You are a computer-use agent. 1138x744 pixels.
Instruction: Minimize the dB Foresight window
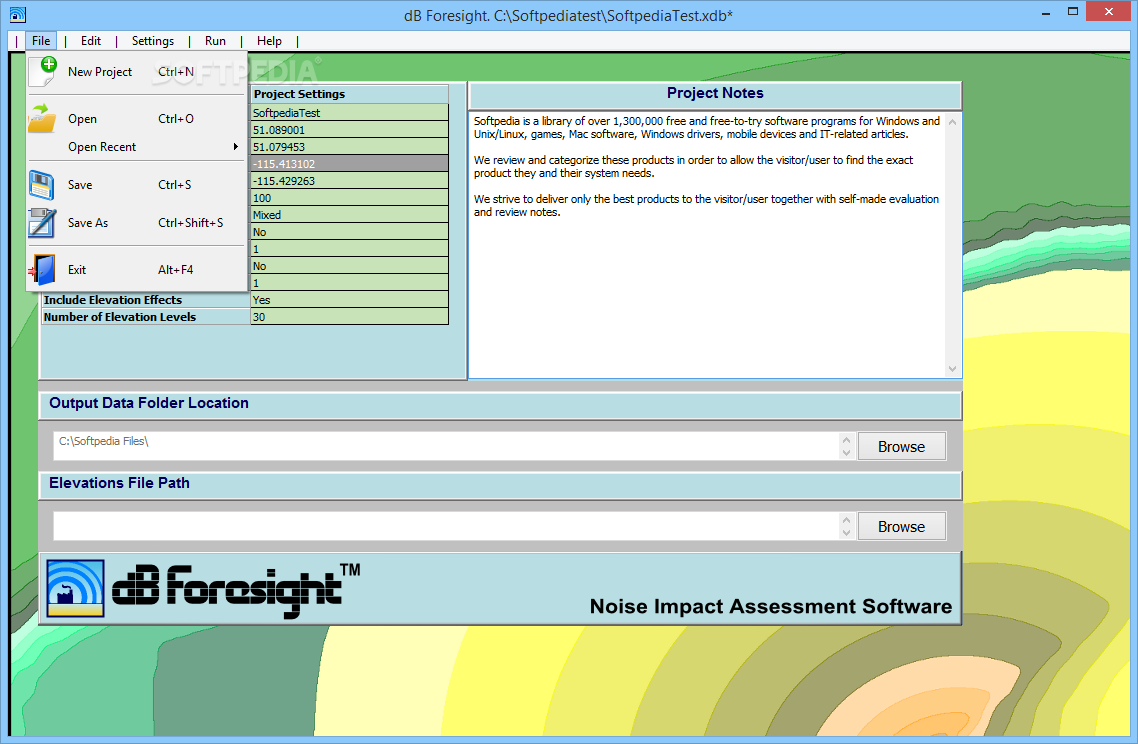(x=1046, y=12)
